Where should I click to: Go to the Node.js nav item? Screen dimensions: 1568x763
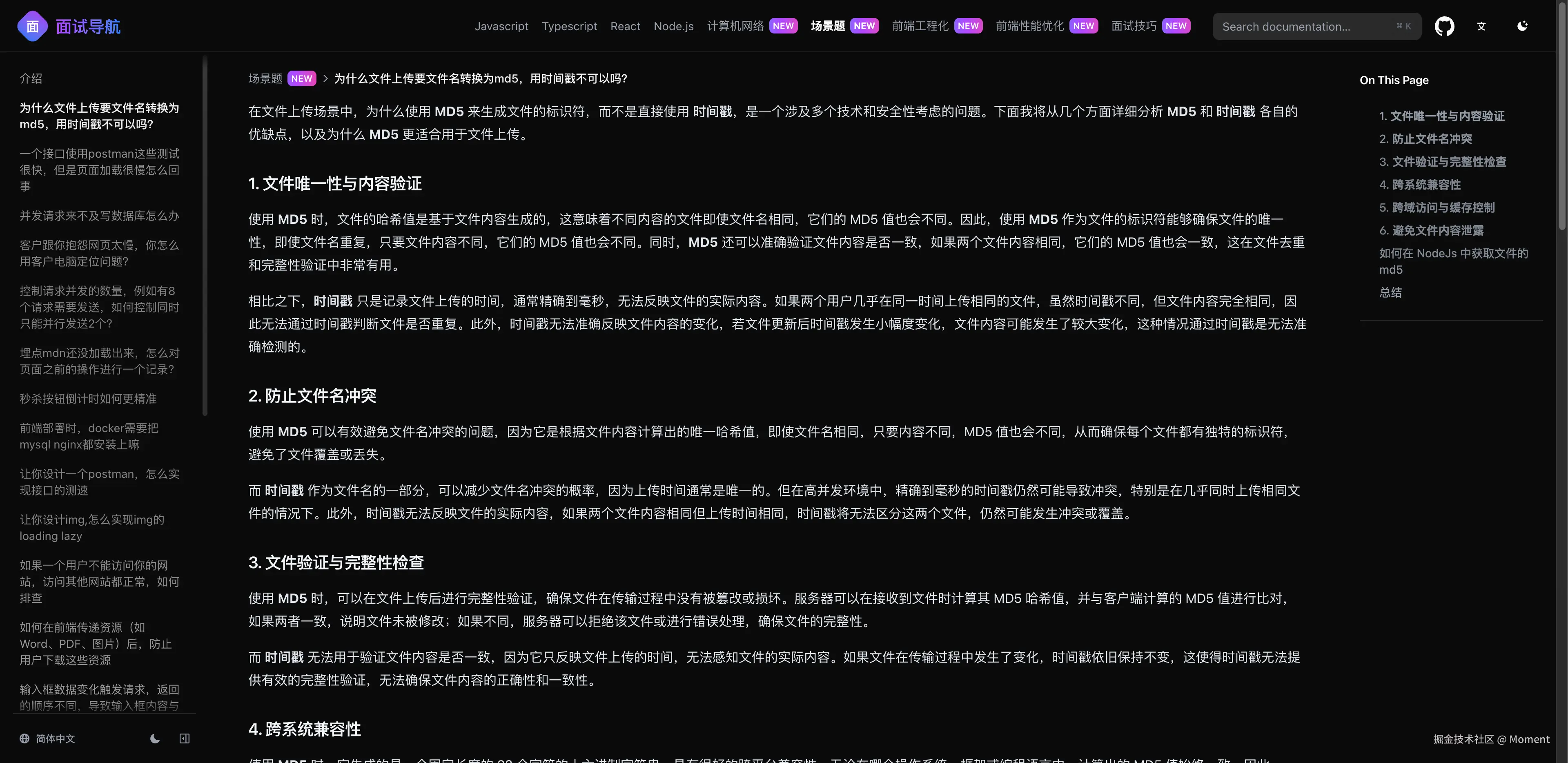[x=673, y=26]
